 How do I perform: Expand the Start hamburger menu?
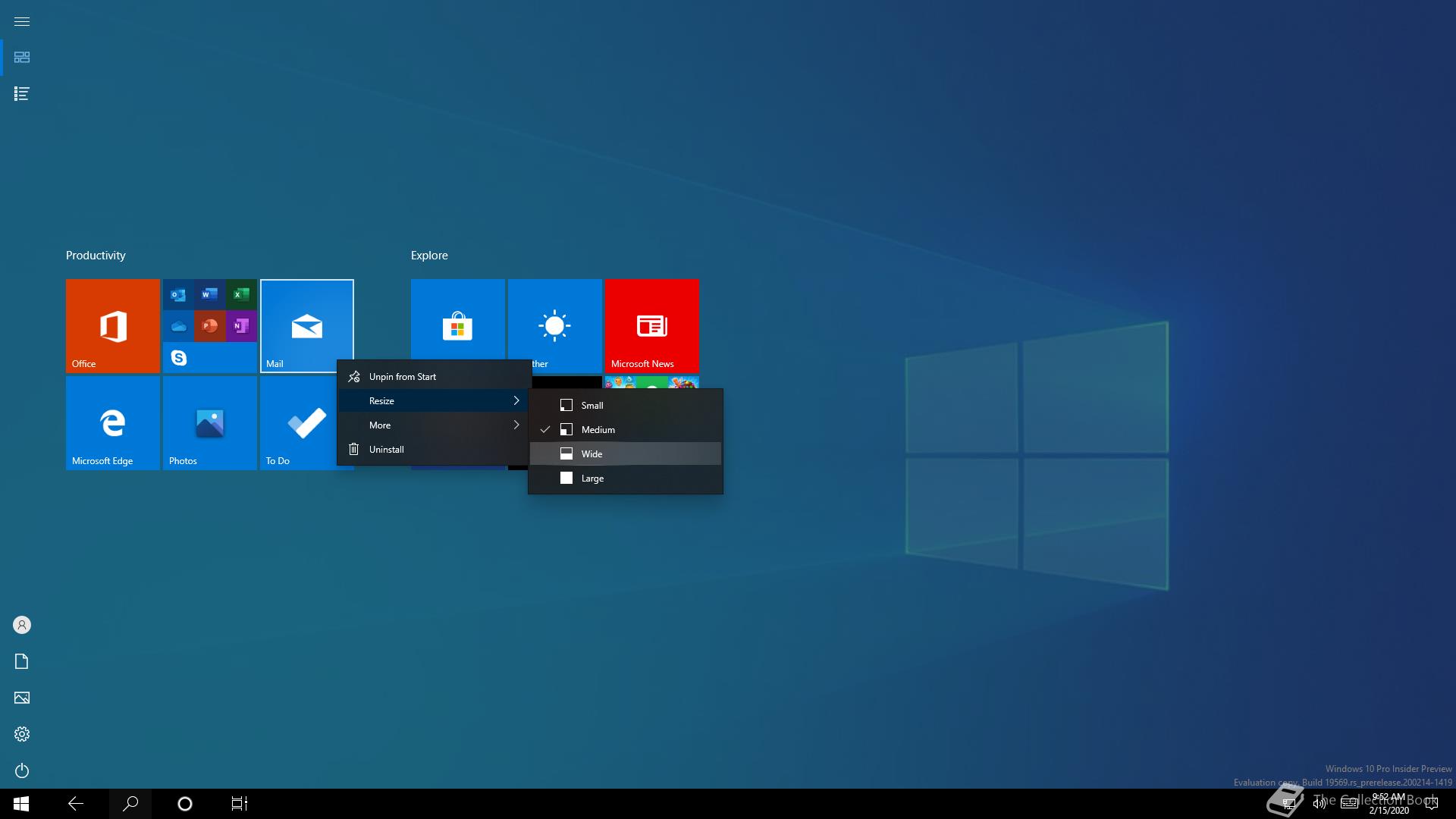(22, 21)
